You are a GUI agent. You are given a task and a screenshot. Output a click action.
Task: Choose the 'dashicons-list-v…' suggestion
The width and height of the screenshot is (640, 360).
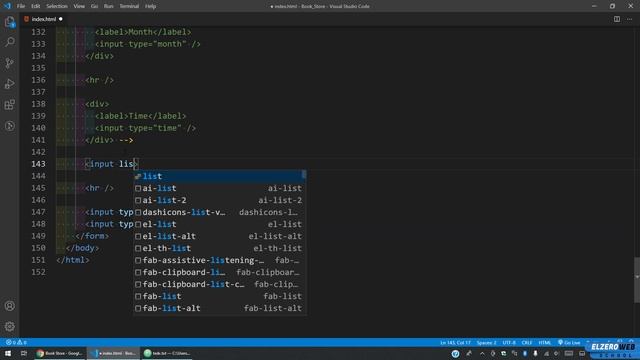[x=220, y=212]
